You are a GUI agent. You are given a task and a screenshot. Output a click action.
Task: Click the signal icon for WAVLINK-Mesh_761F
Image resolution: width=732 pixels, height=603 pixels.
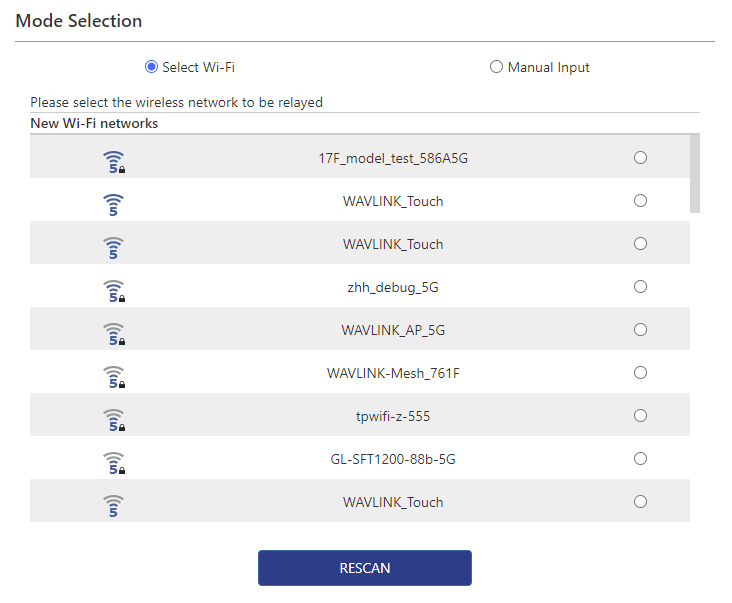click(115, 376)
